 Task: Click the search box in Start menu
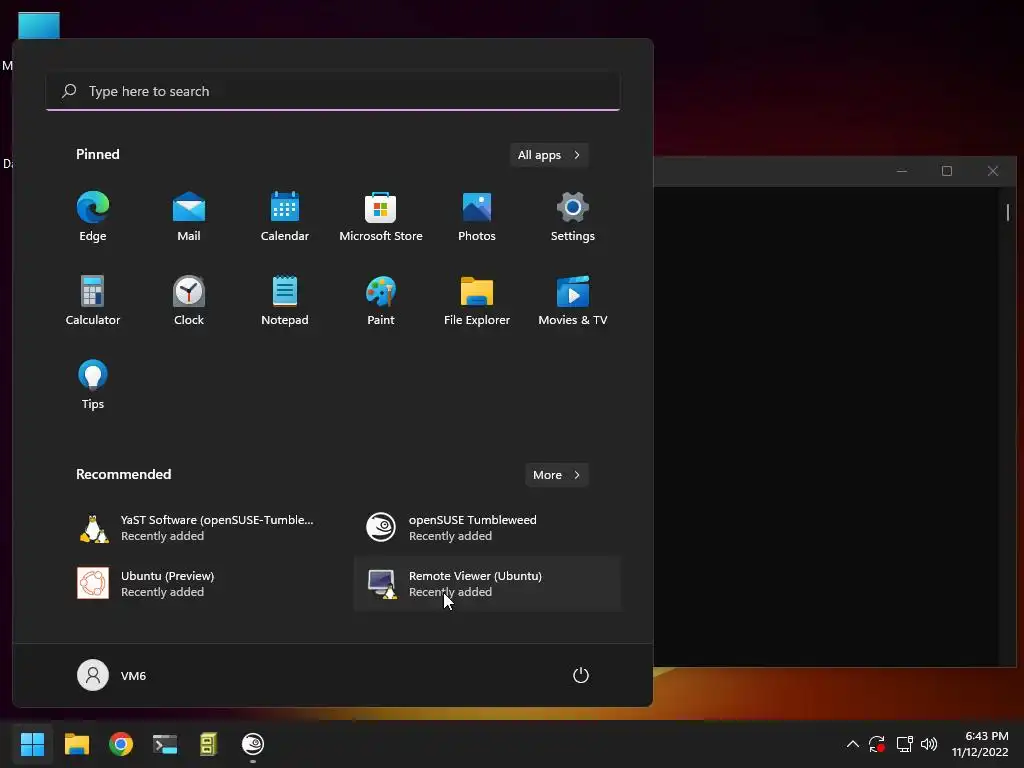333,91
